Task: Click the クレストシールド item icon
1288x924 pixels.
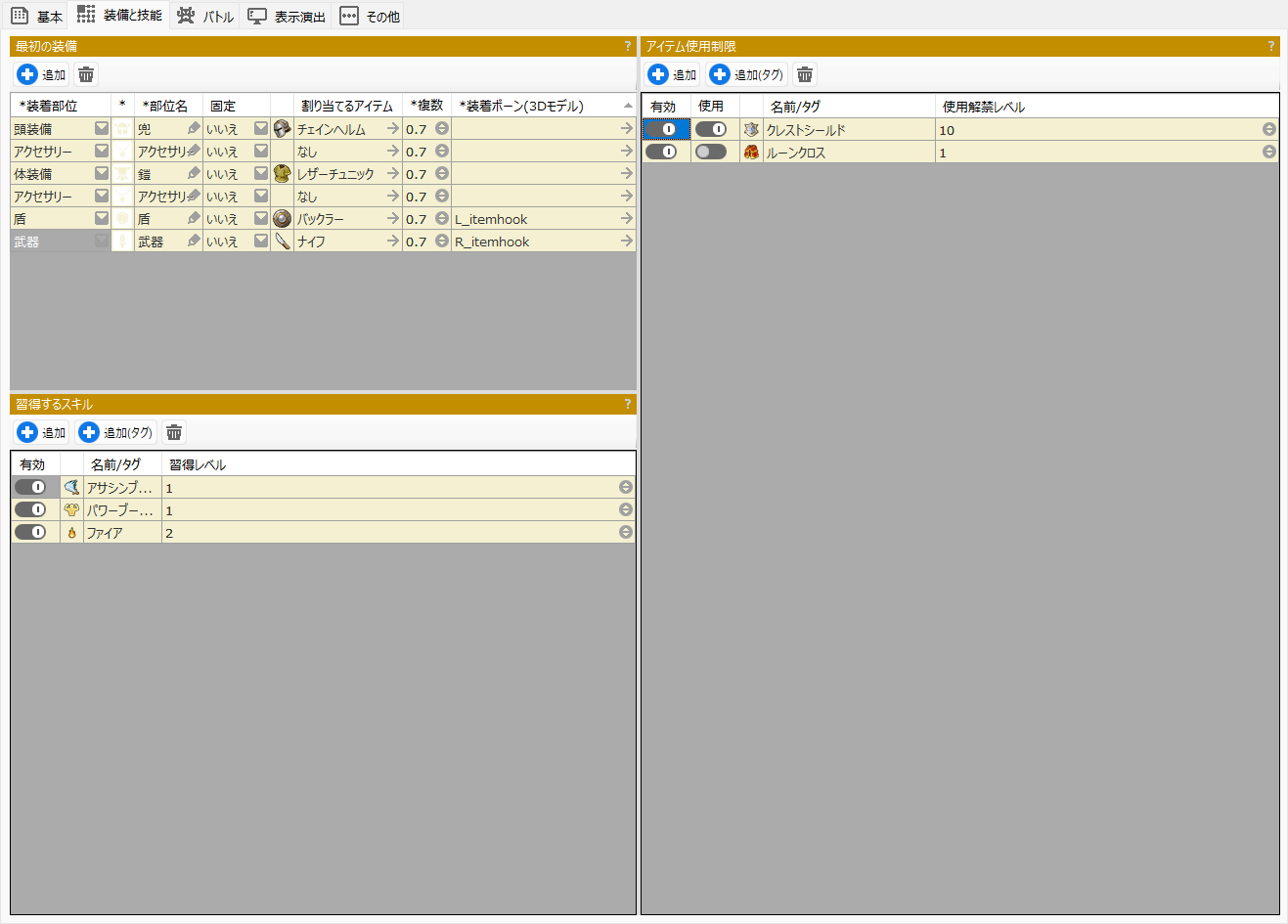Action: (751, 130)
